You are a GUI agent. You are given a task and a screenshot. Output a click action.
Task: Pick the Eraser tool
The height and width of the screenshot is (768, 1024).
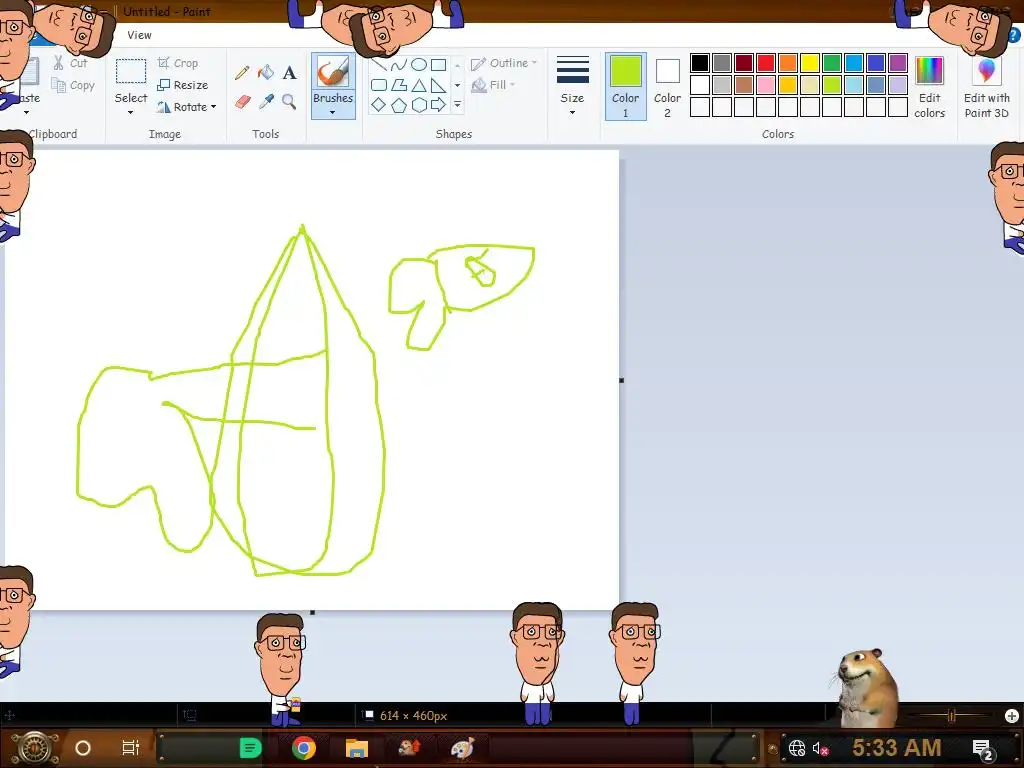[242, 102]
